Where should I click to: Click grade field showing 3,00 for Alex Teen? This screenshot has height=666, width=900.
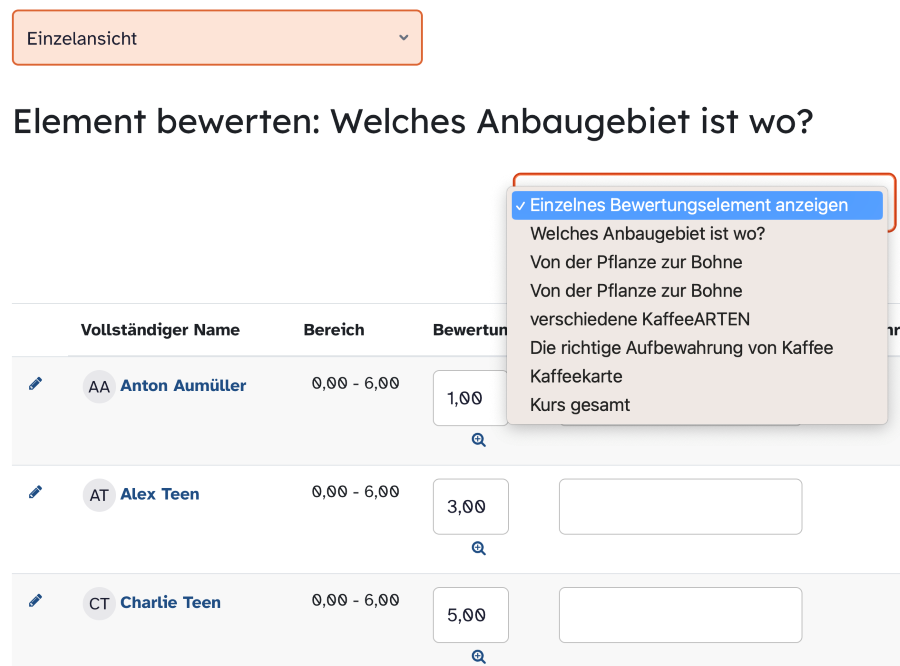[470, 507]
